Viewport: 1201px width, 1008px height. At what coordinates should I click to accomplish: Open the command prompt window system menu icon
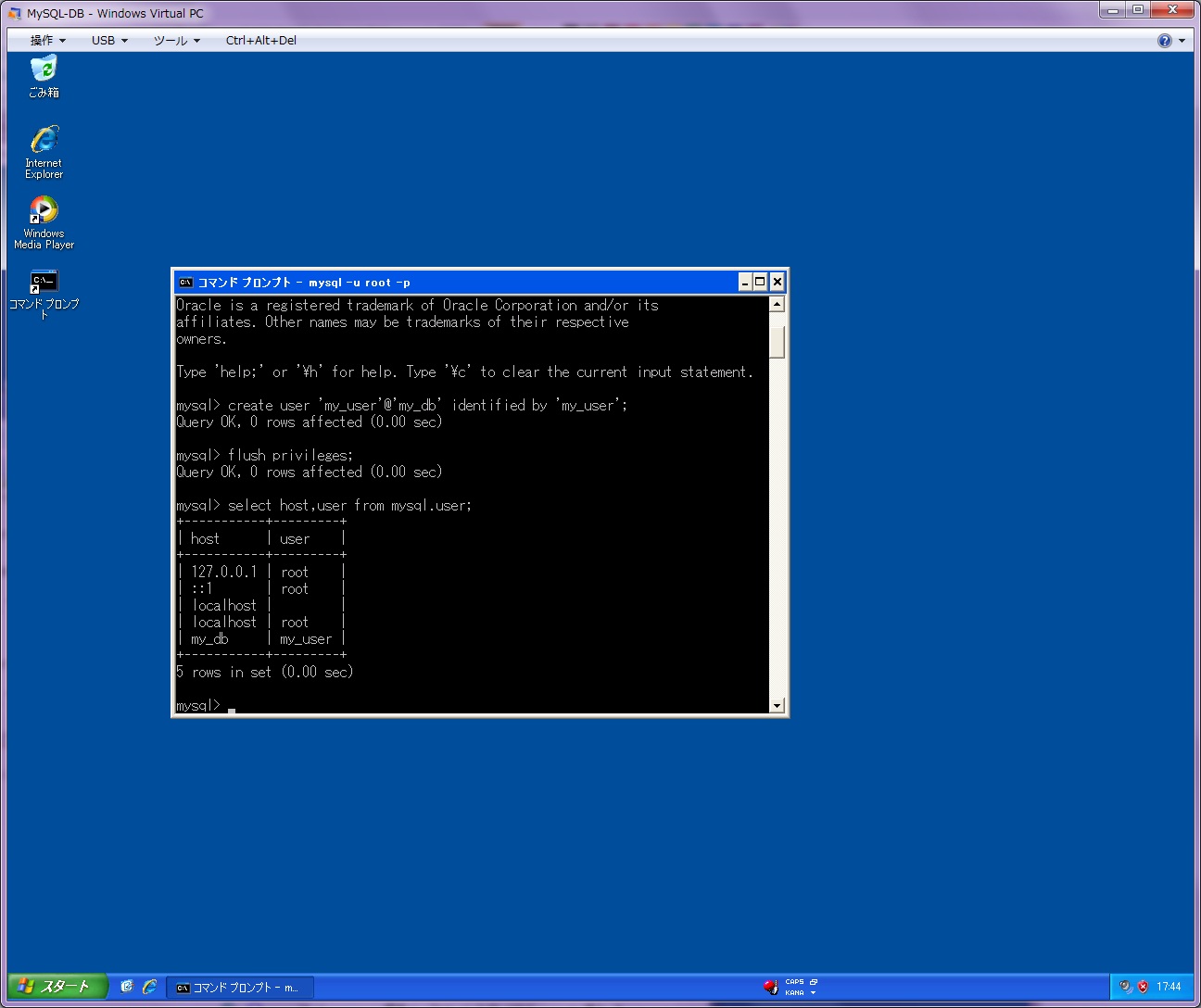185,283
